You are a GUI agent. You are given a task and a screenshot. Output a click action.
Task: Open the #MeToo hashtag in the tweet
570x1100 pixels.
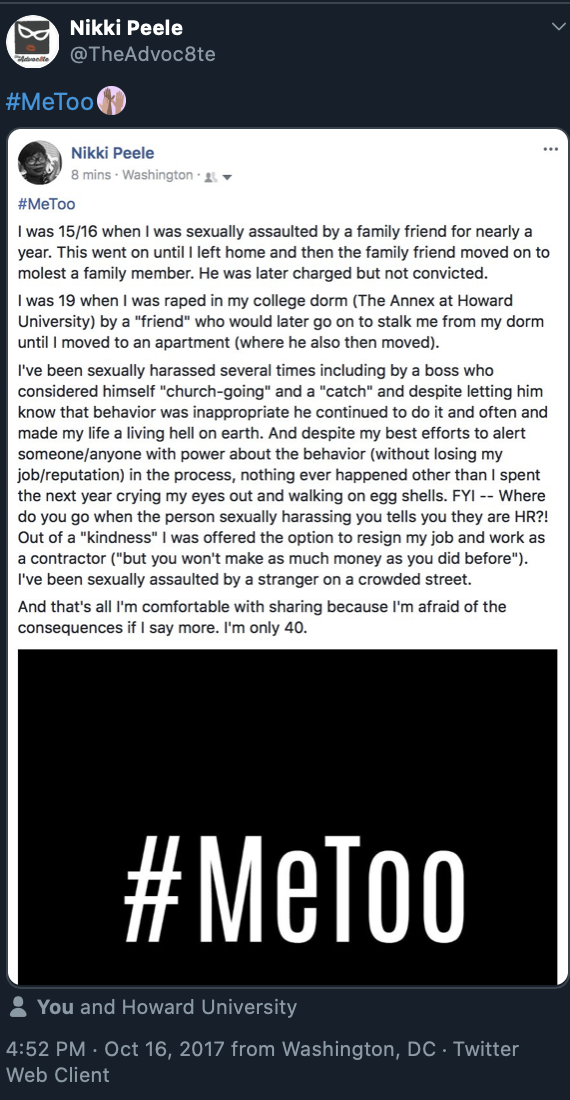[50, 102]
